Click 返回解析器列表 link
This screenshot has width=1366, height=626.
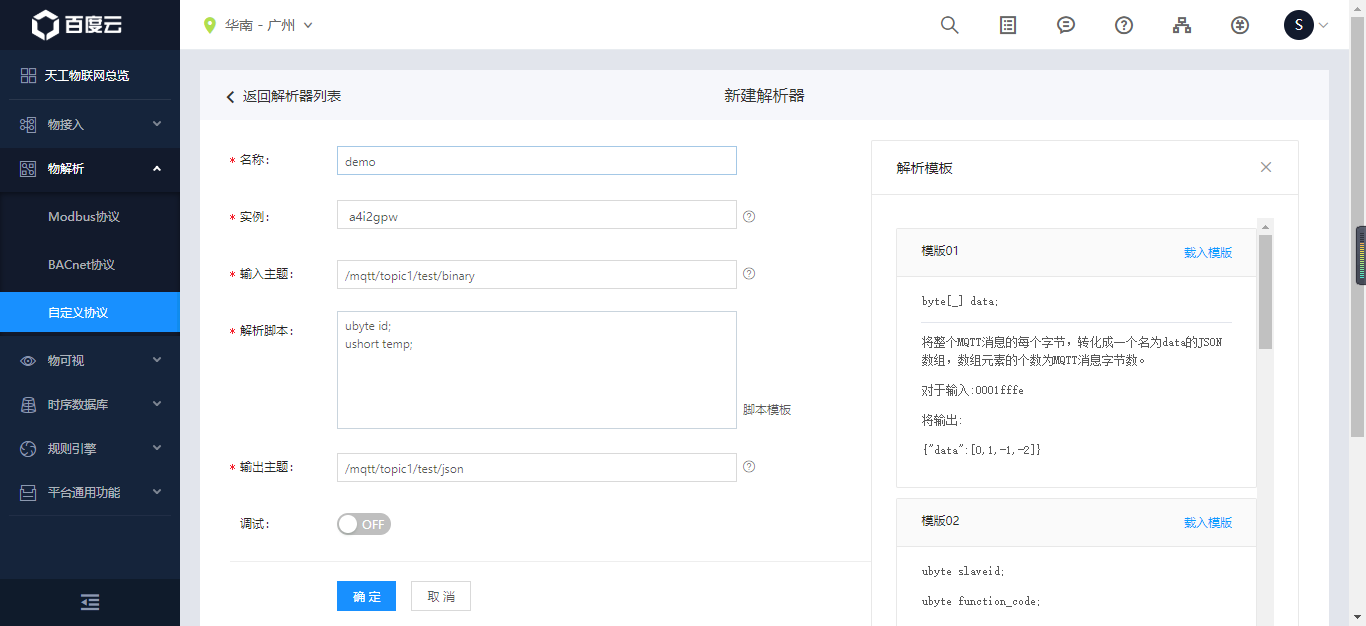pyautogui.click(x=292, y=96)
